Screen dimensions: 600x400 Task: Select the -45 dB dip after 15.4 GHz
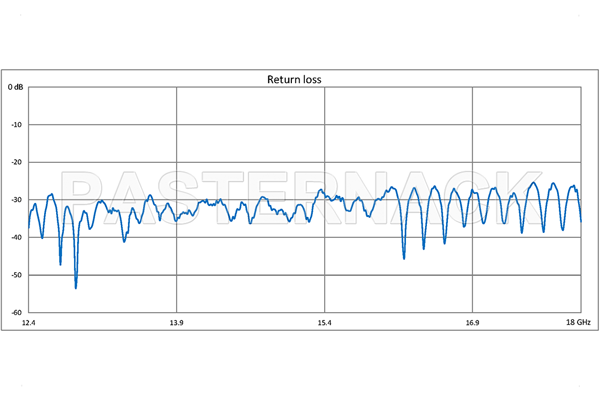tap(404, 257)
